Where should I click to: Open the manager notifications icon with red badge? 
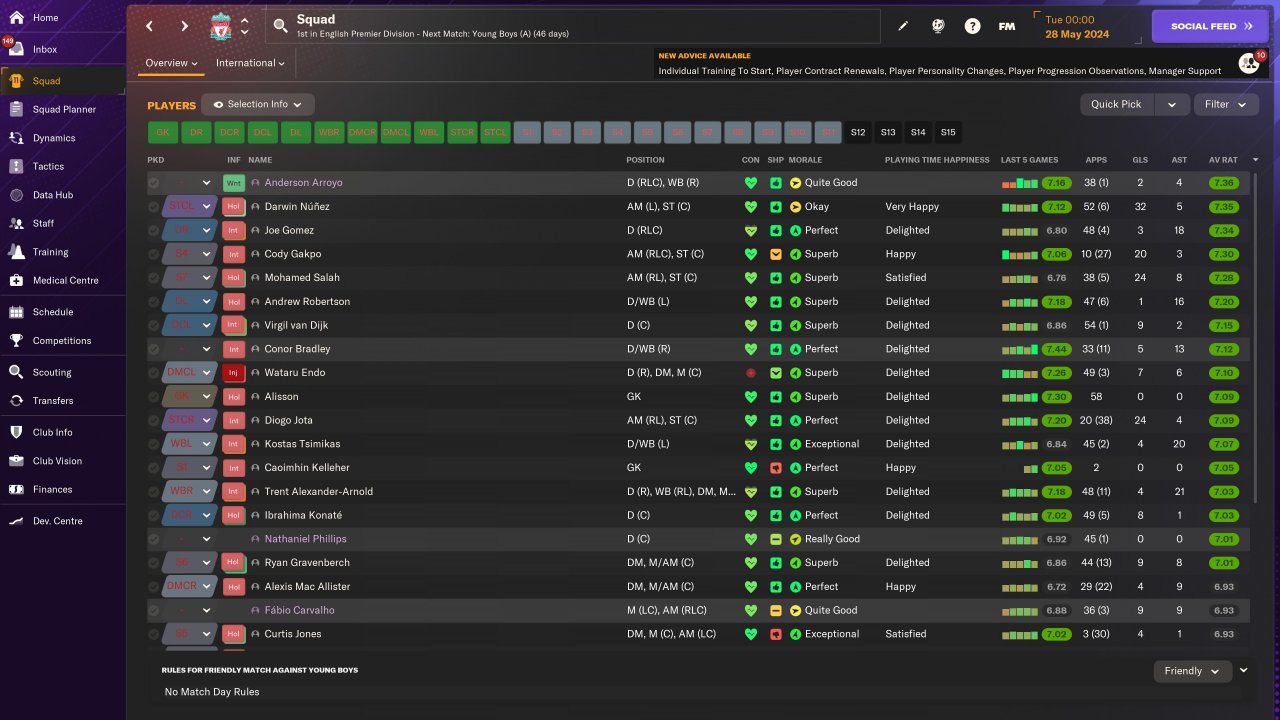click(x=1250, y=63)
